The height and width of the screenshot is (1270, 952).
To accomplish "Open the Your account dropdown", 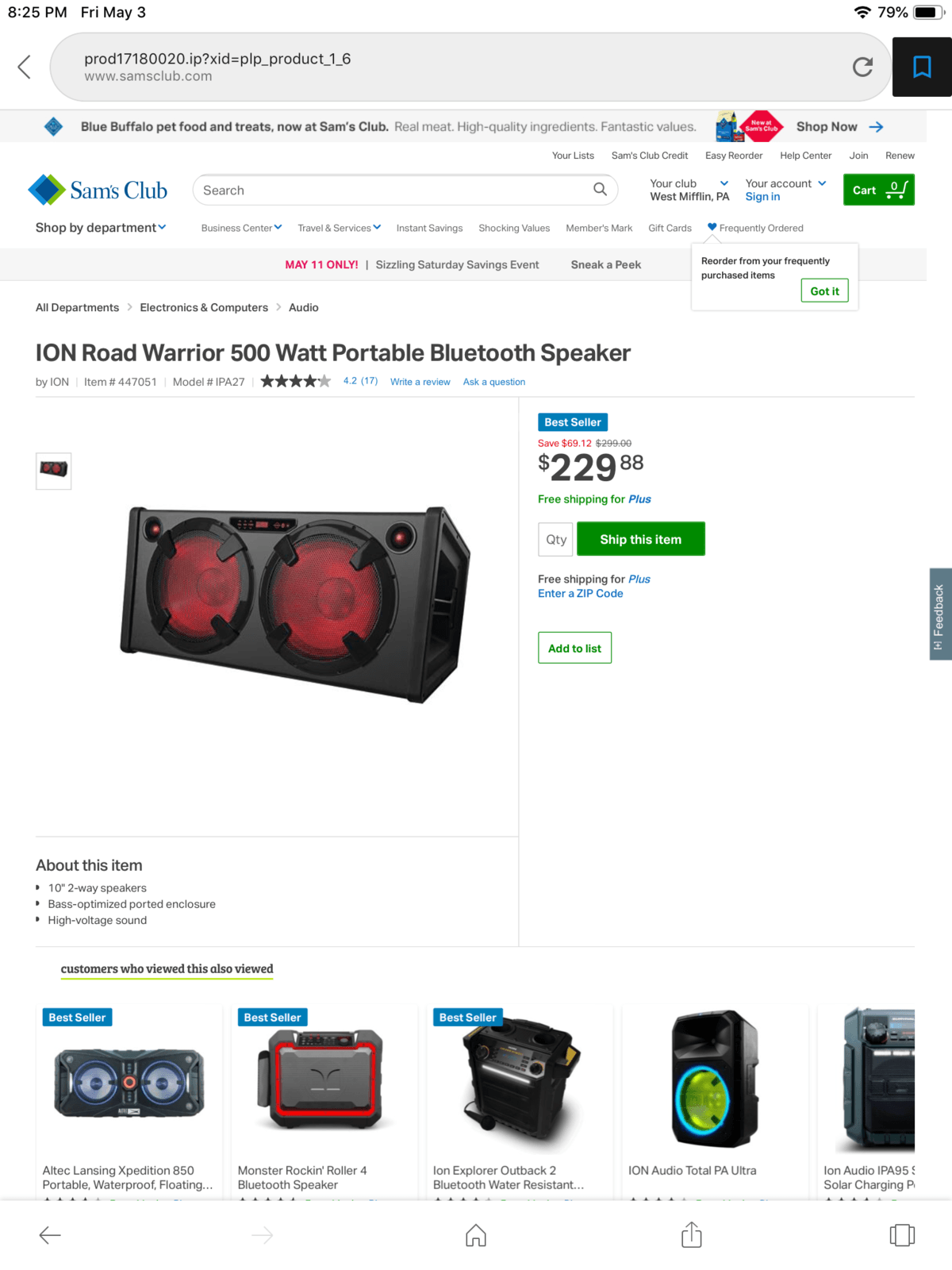I will (785, 190).
